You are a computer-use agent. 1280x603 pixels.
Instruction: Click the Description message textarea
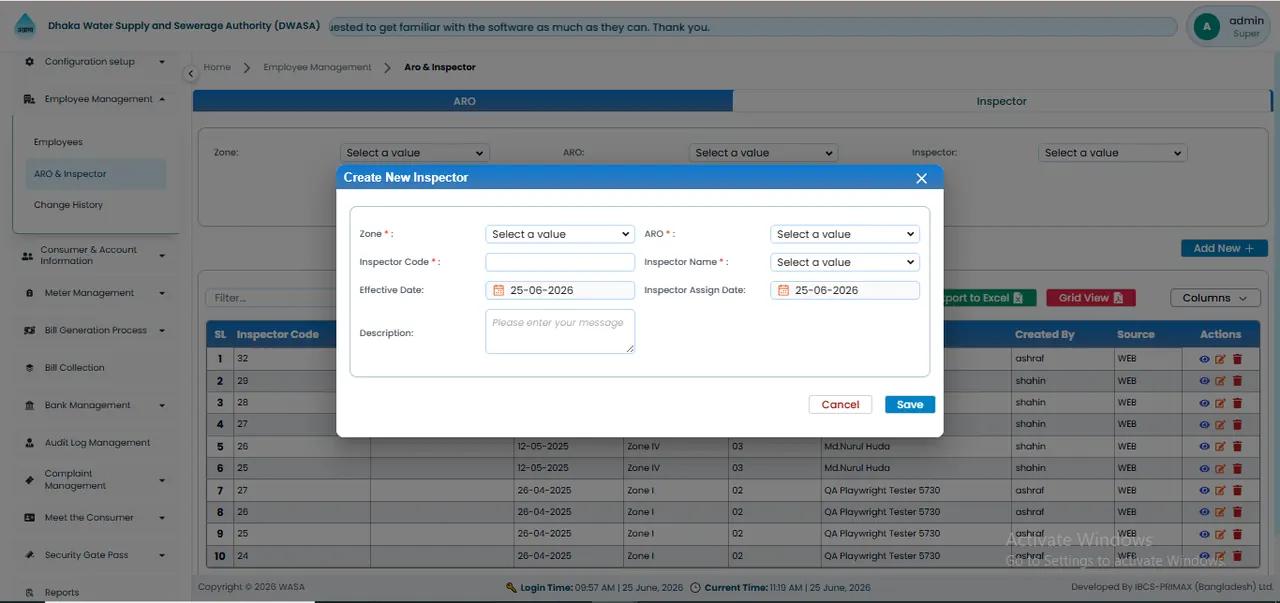560,331
